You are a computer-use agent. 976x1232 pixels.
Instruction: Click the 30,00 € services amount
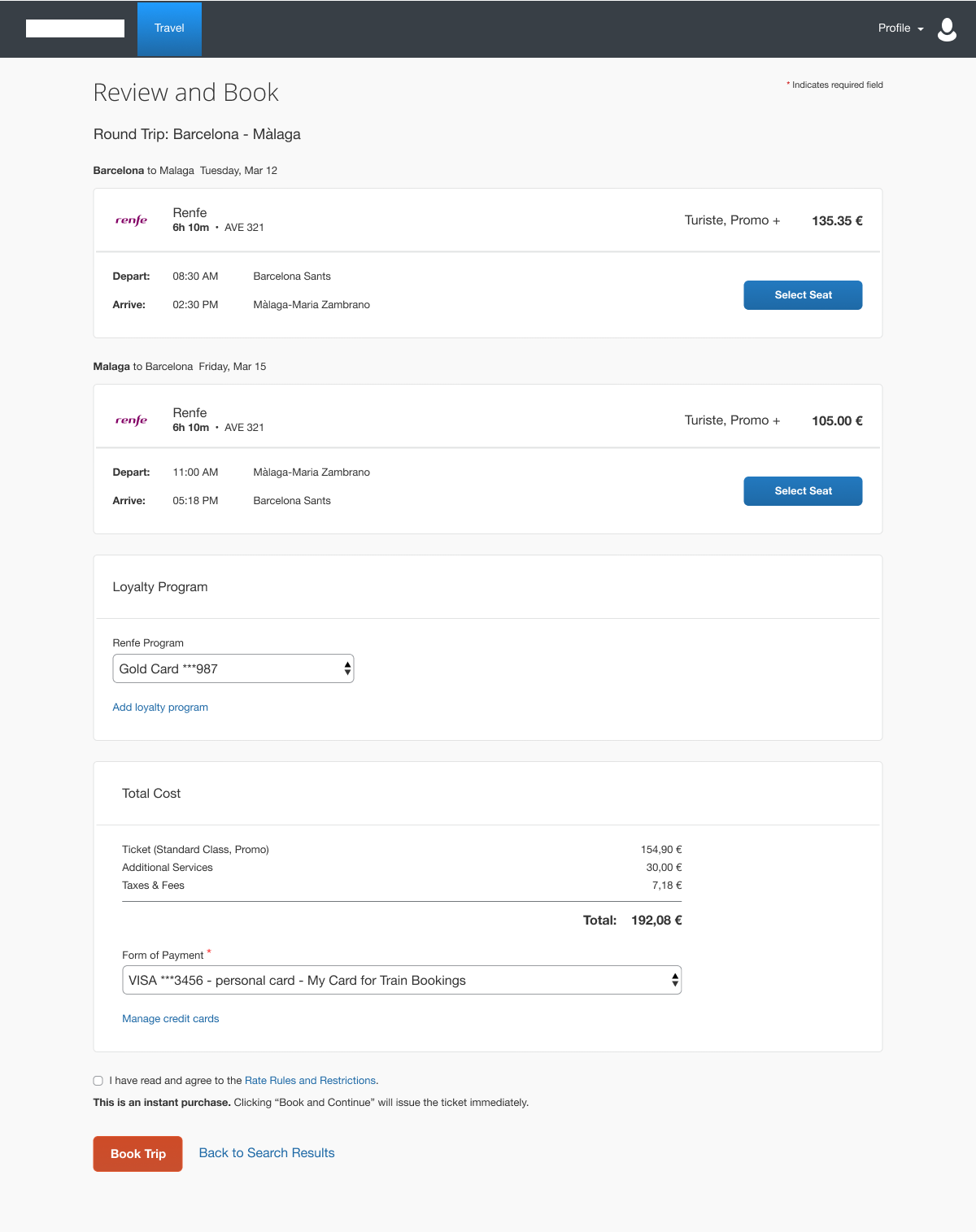pyautogui.click(x=664, y=868)
